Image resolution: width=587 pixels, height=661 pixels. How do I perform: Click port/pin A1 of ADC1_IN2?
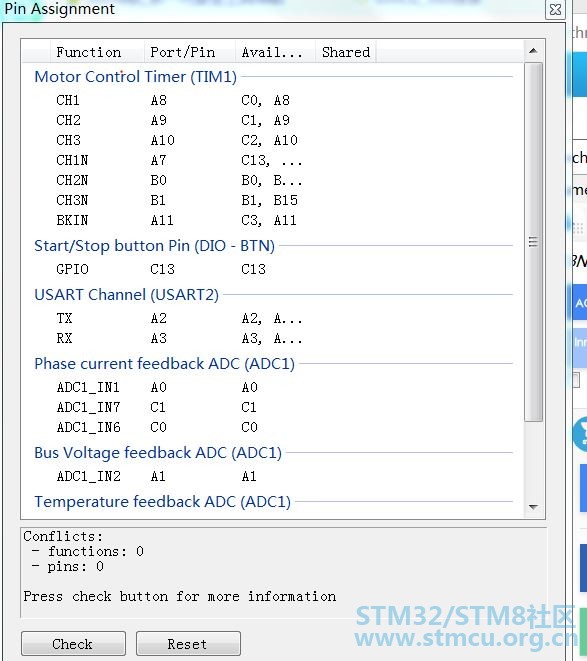point(158,476)
